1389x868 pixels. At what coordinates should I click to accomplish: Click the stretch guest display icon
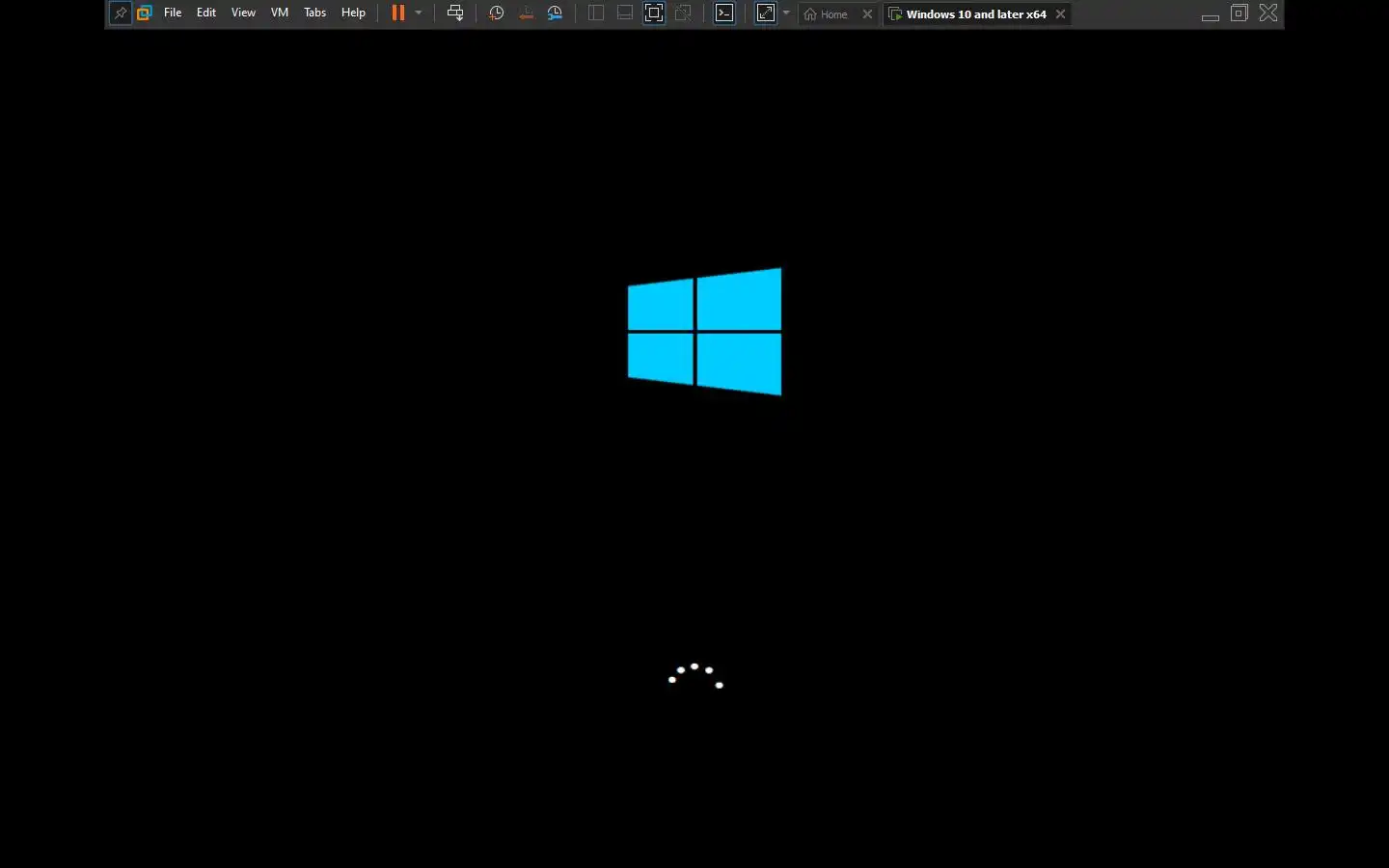click(x=766, y=14)
